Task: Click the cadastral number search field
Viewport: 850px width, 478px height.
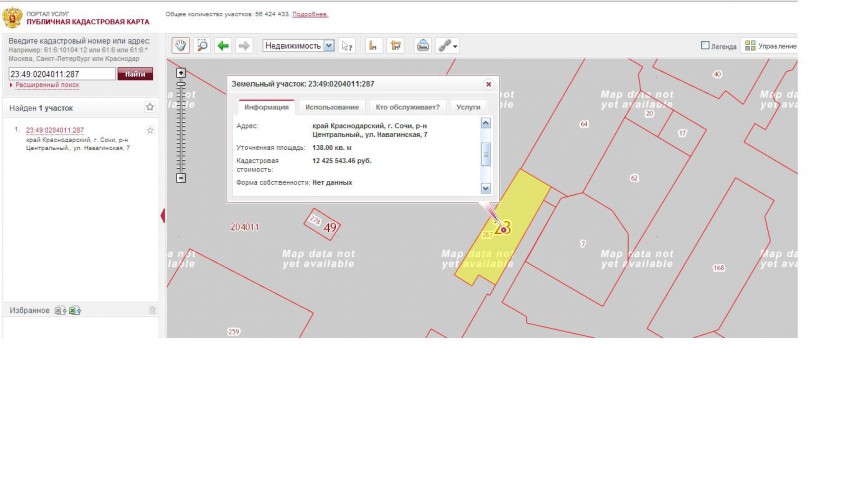Action: tap(61, 74)
